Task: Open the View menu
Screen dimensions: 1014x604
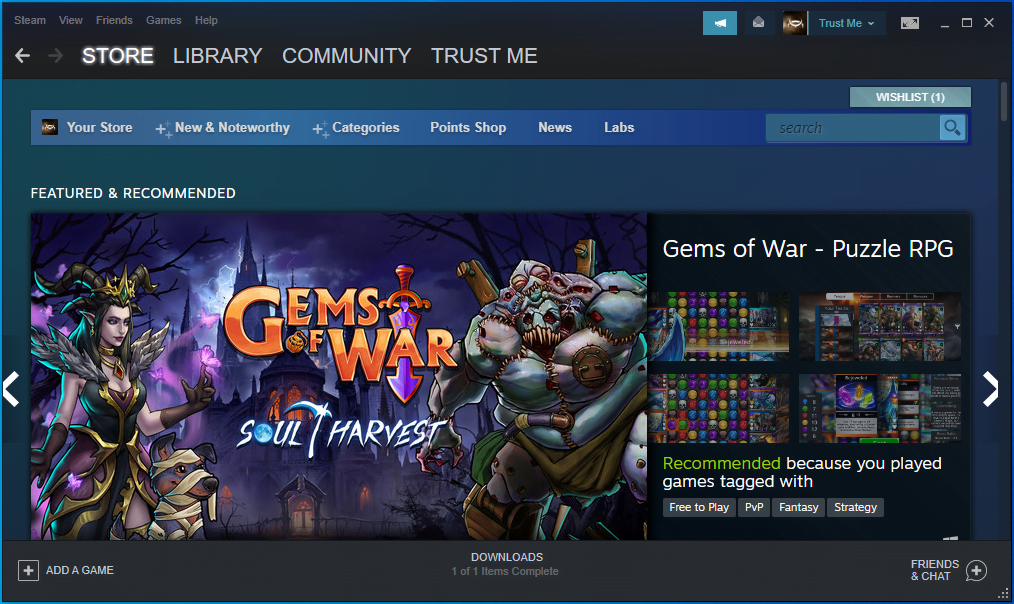Action: pyautogui.click(x=70, y=20)
